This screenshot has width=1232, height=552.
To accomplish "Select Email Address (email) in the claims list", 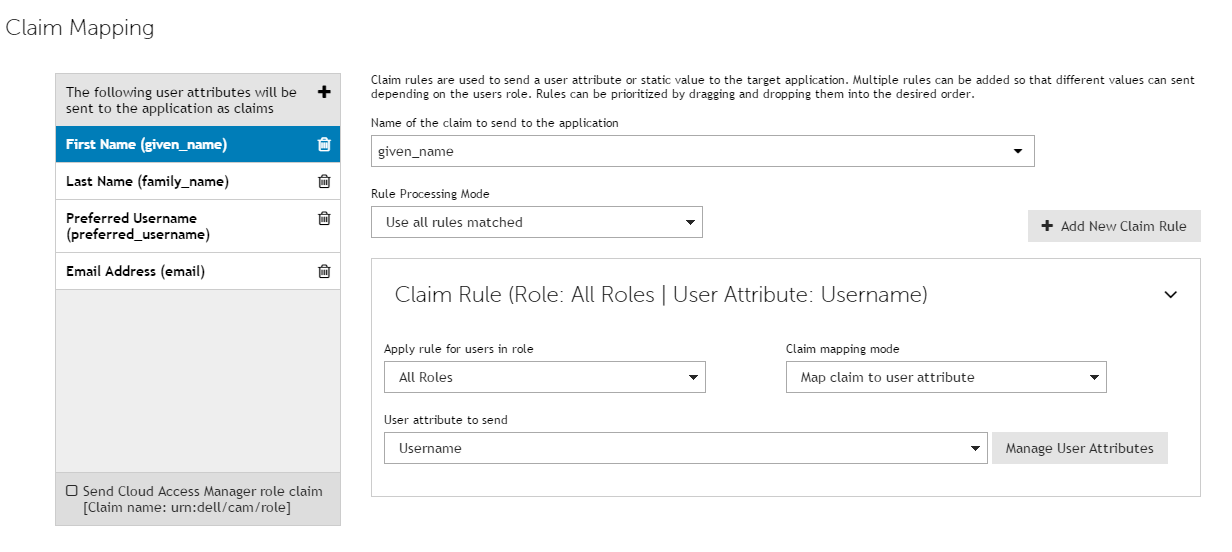I will point(135,271).
